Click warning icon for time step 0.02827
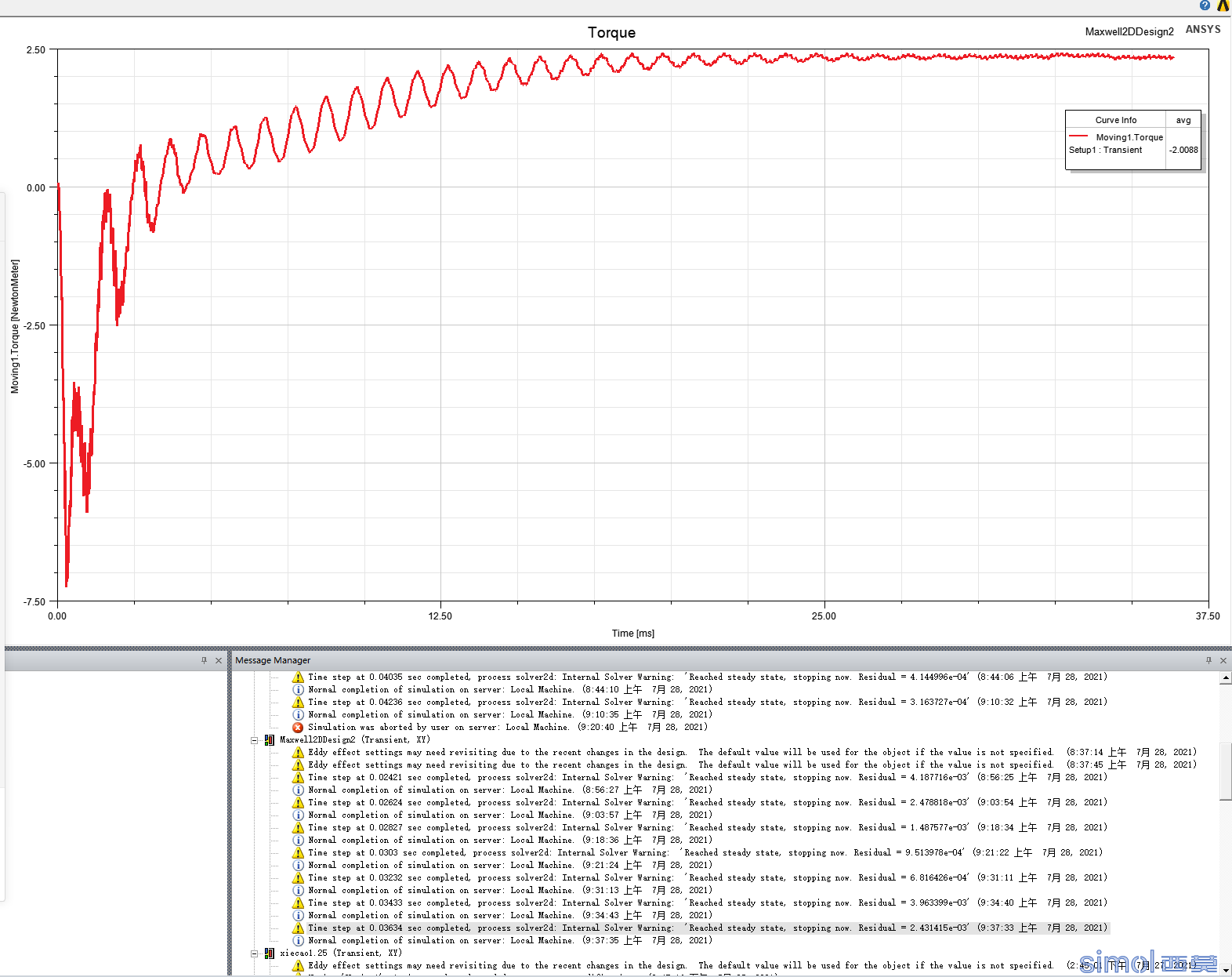 [x=298, y=827]
